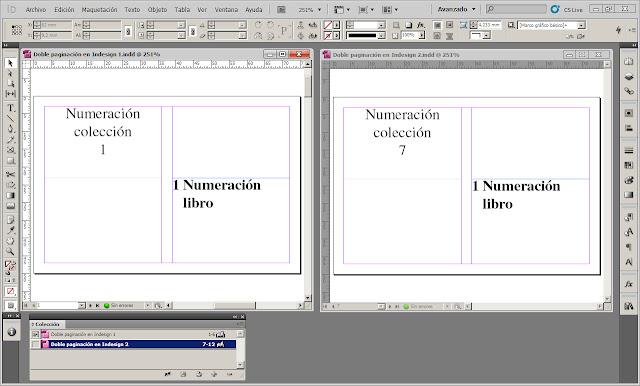Open the Objeto menu
This screenshot has height=386, width=640.
click(157, 9)
